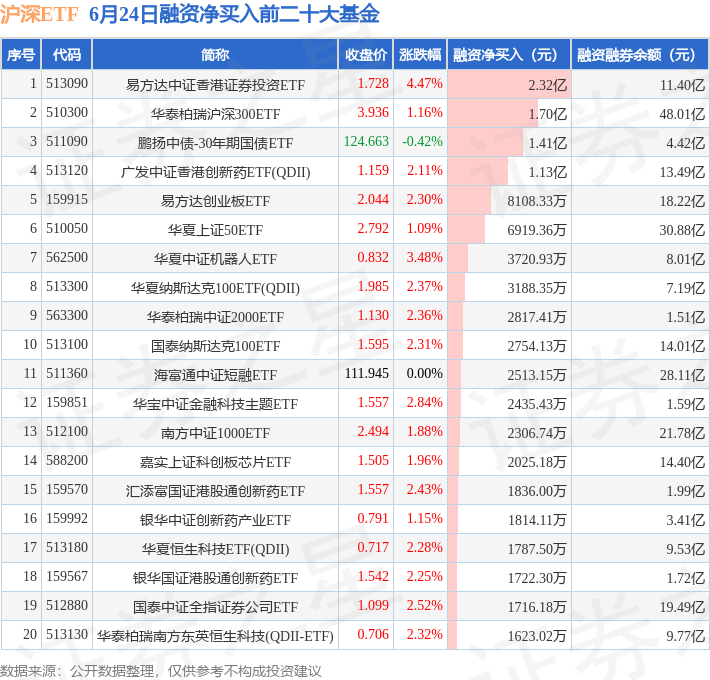
Task: Click the 序号 column header
Action: click(21, 54)
